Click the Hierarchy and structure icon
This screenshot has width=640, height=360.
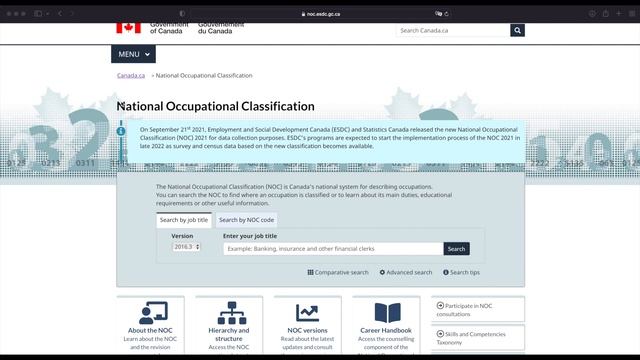click(x=232, y=313)
